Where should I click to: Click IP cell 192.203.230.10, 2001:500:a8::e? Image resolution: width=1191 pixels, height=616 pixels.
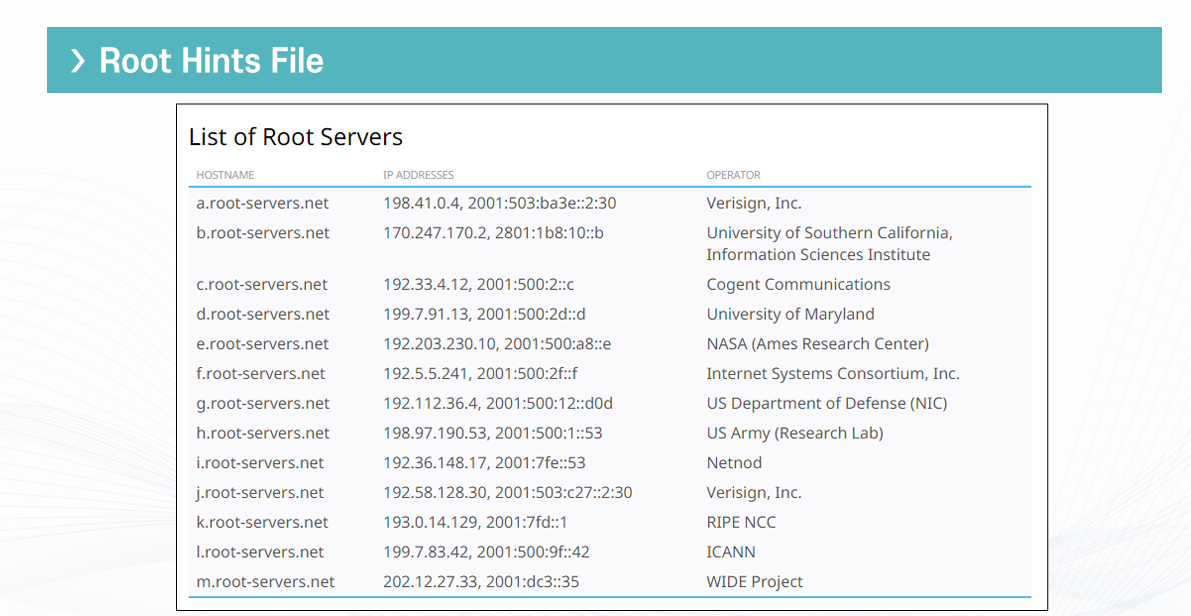click(x=497, y=344)
